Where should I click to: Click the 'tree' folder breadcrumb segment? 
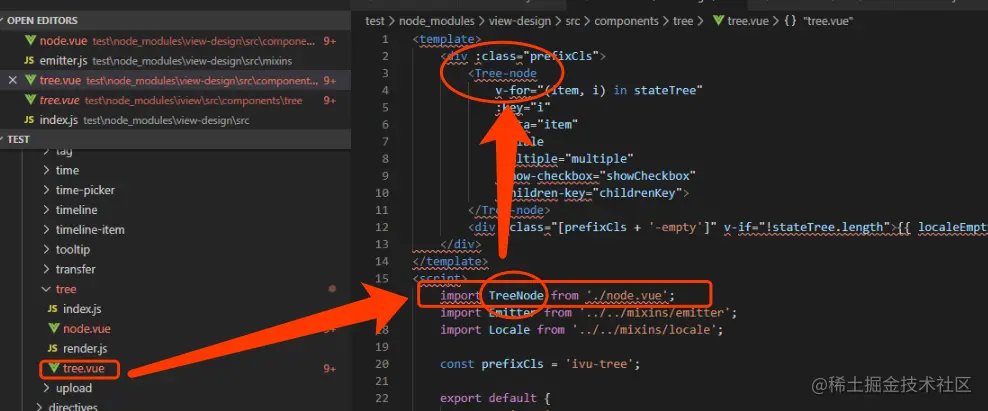682,21
